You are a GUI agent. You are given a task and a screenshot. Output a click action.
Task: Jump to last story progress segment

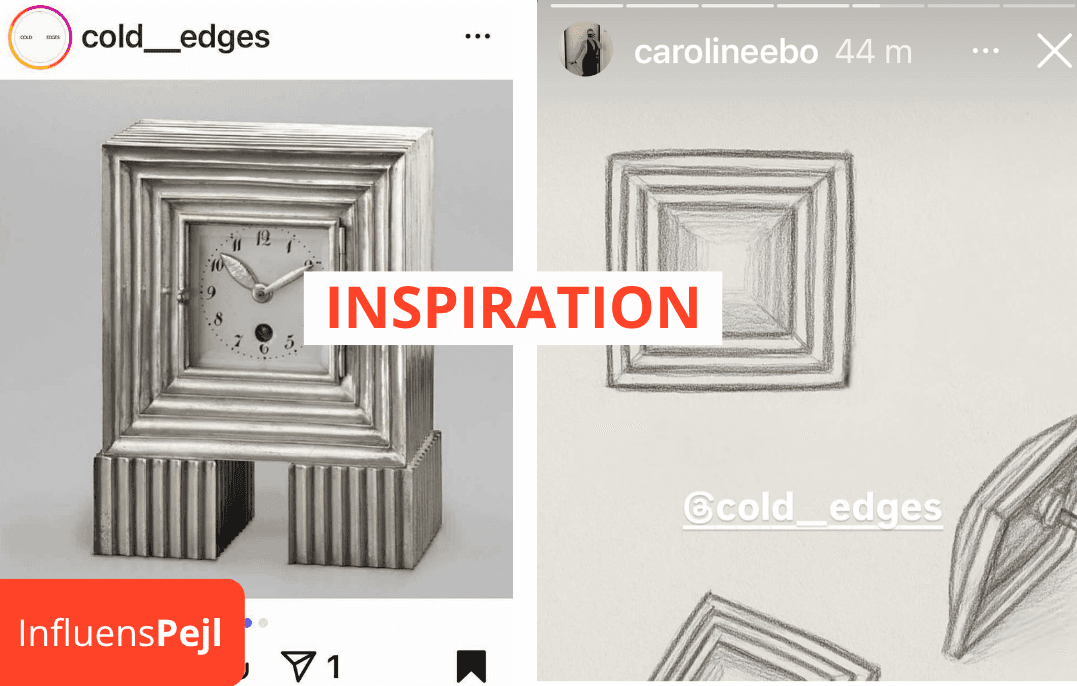[1040, 5]
